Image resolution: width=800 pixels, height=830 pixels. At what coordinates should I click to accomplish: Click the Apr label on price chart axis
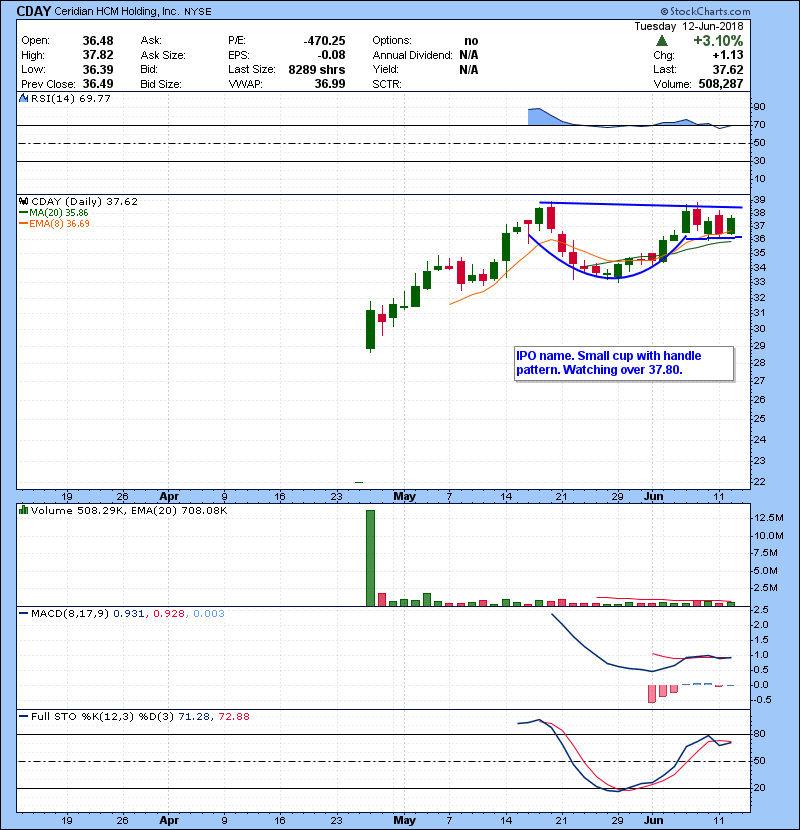pyautogui.click(x=169, y=497)
